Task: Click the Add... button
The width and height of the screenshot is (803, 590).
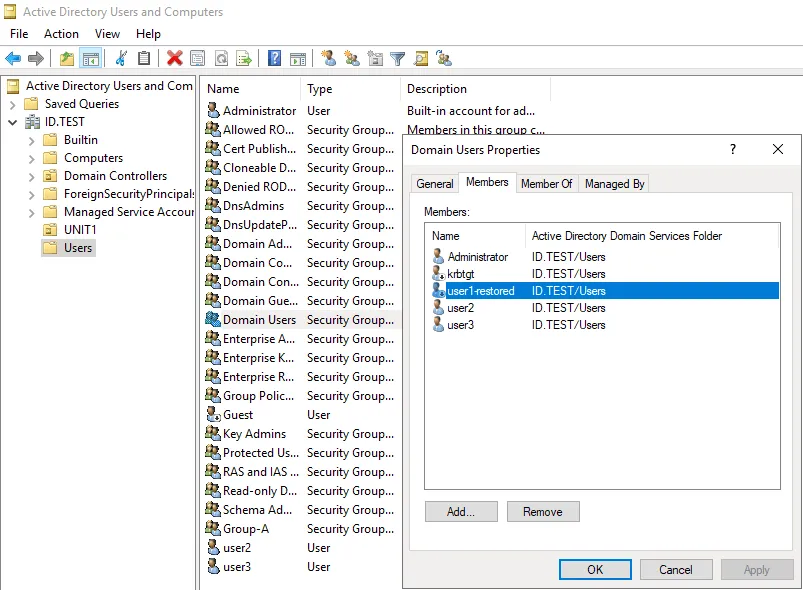Action: (460, 512)
